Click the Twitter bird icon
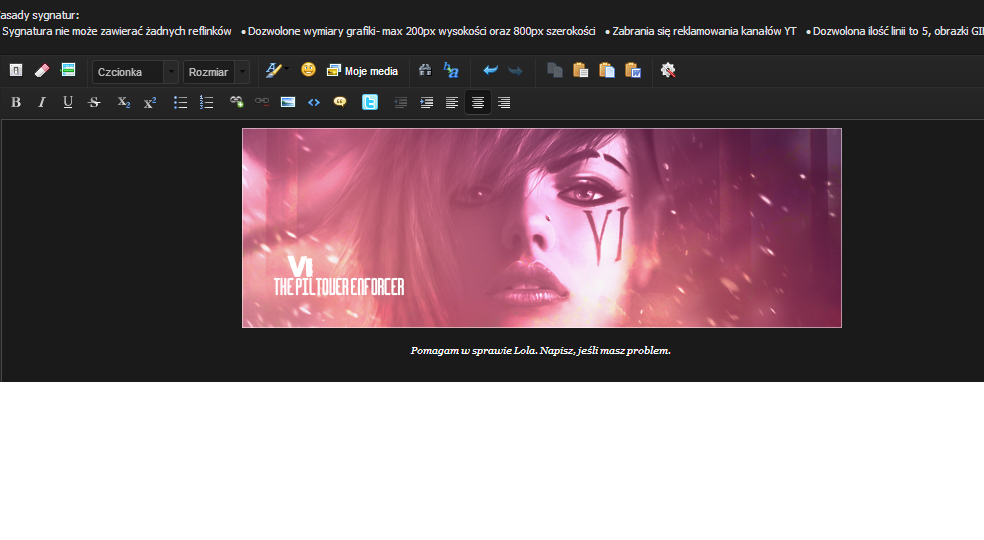This screenshot has width=984, height=540. coord(370,102)
